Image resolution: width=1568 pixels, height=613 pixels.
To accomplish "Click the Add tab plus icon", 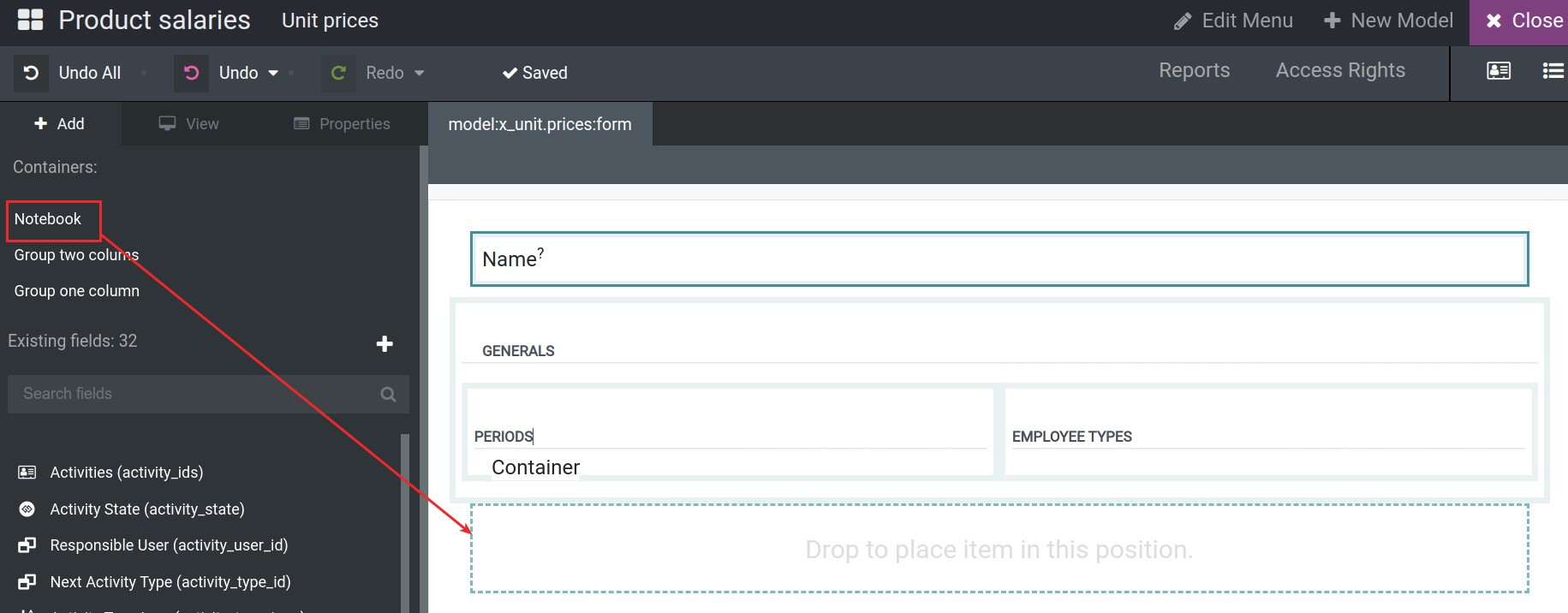I will point(40,123).
